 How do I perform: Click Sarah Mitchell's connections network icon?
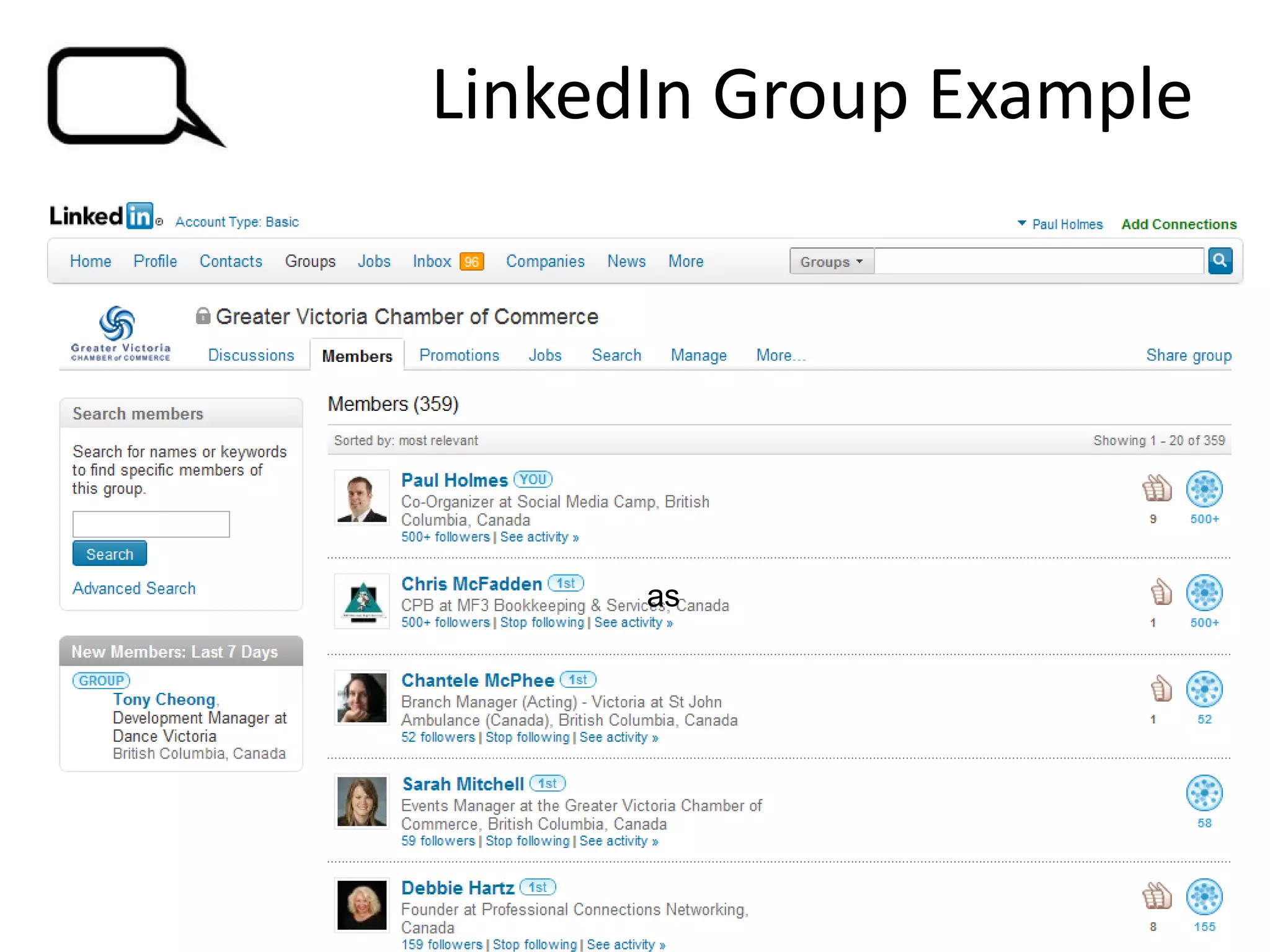1204,792
